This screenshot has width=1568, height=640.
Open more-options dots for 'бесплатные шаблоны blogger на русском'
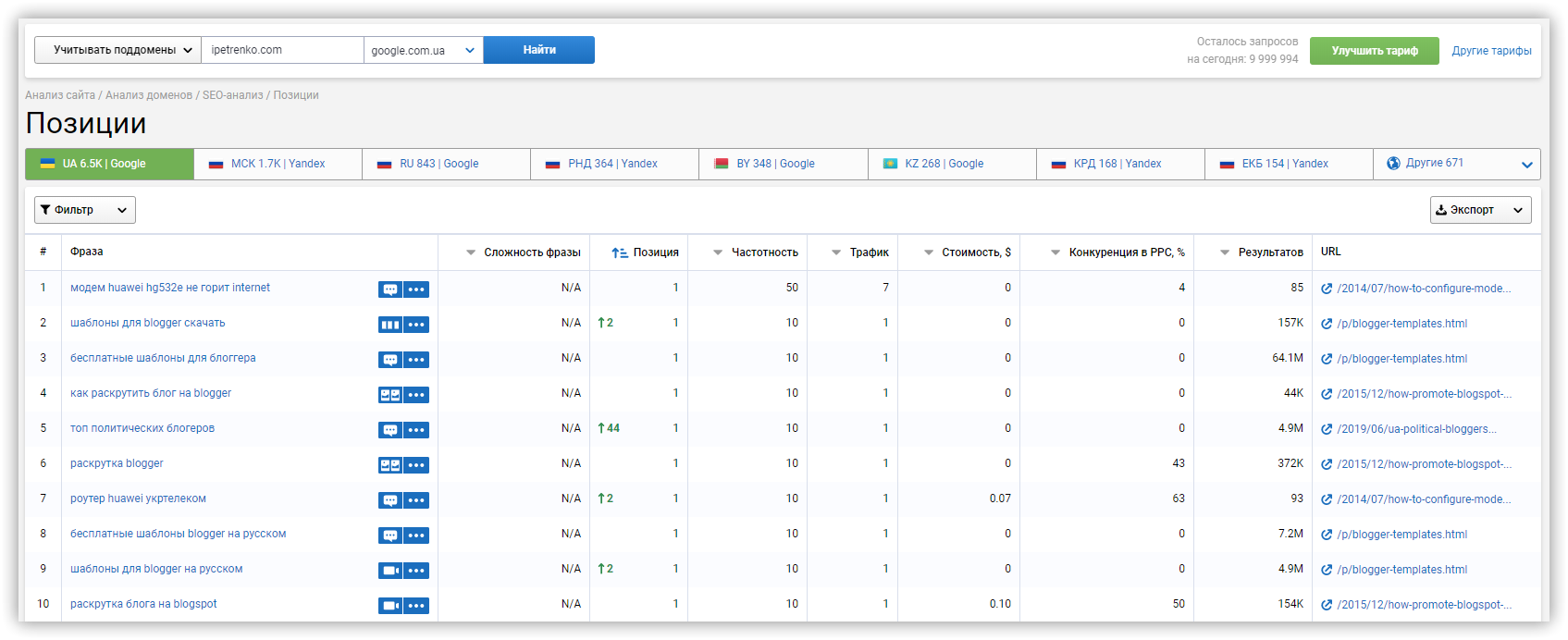416,535
